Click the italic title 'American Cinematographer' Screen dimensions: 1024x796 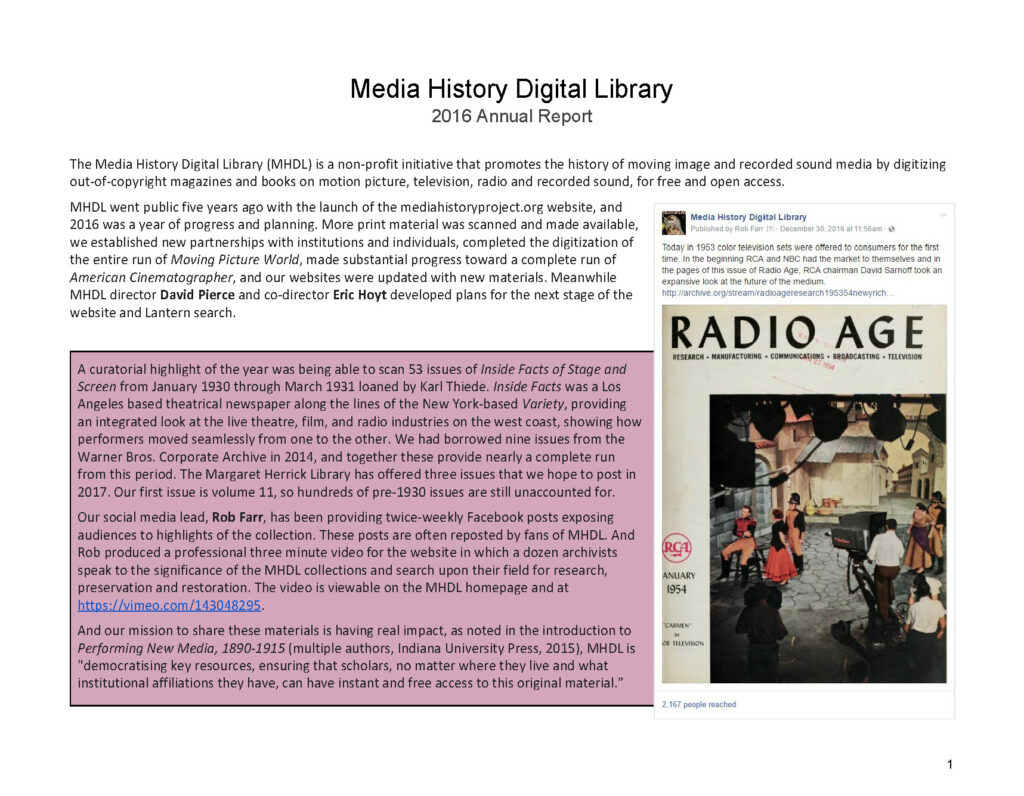(x=152, y=277)
